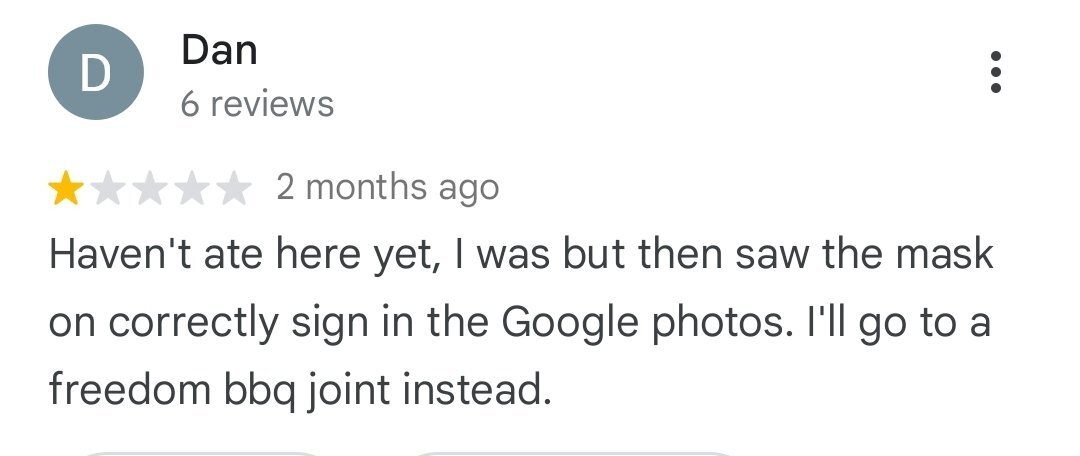1080x456 pixels.
Task: Click the "freedom bbq joint instead." final line
Action: tap(300, 388)
